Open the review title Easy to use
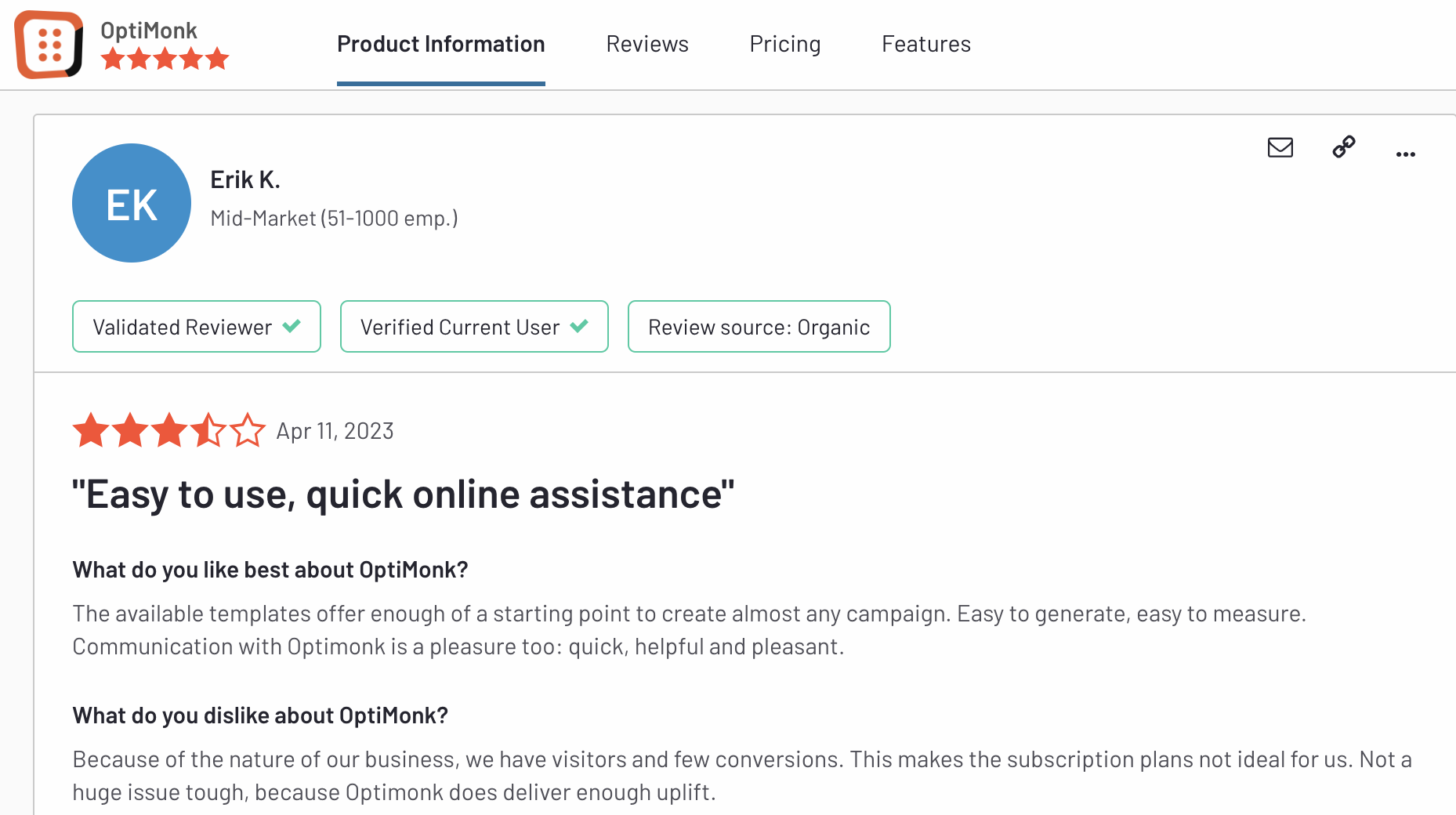1456x815 pixels. (x=404, y=494)
